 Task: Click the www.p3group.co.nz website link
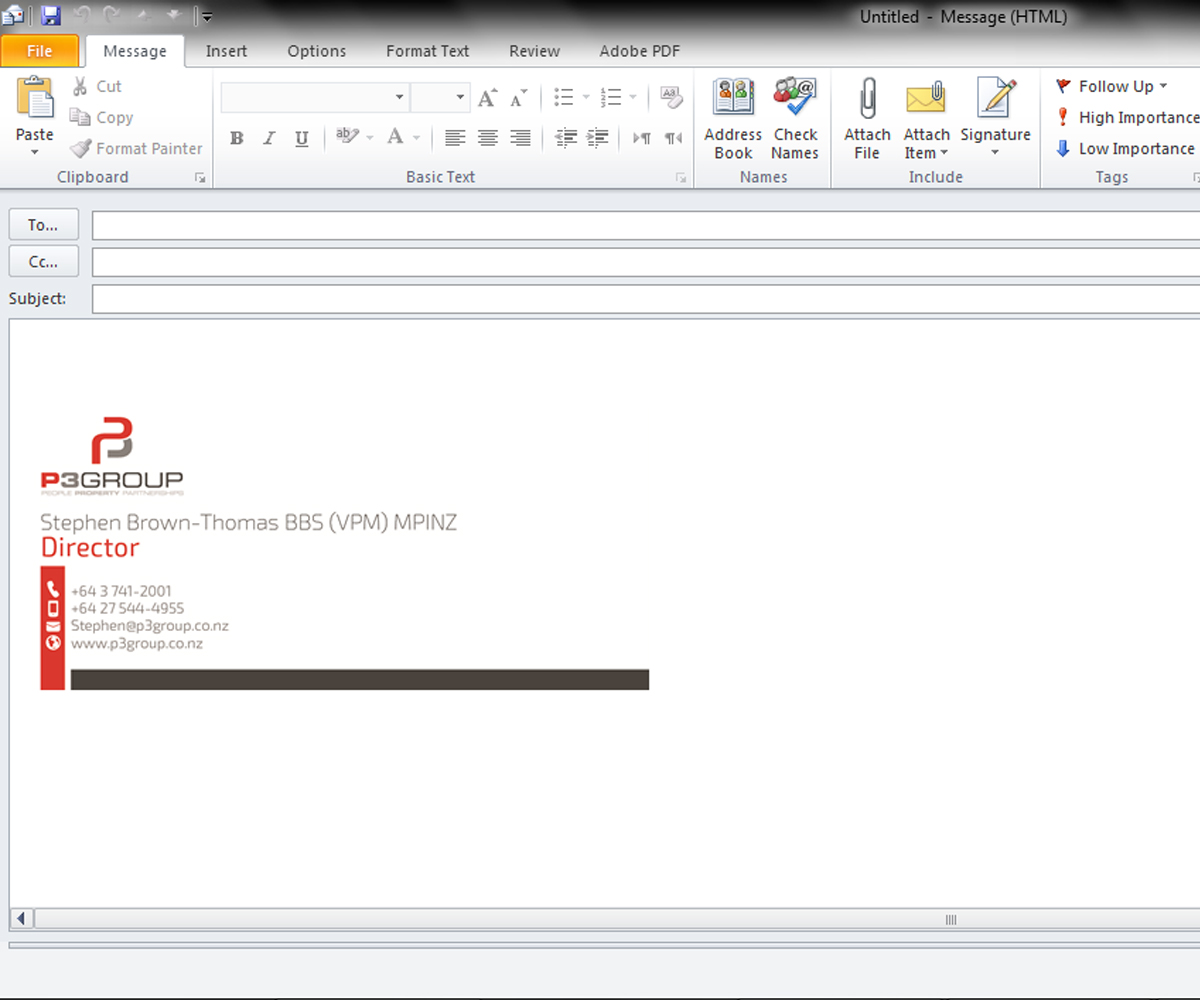tap(137, 644)
